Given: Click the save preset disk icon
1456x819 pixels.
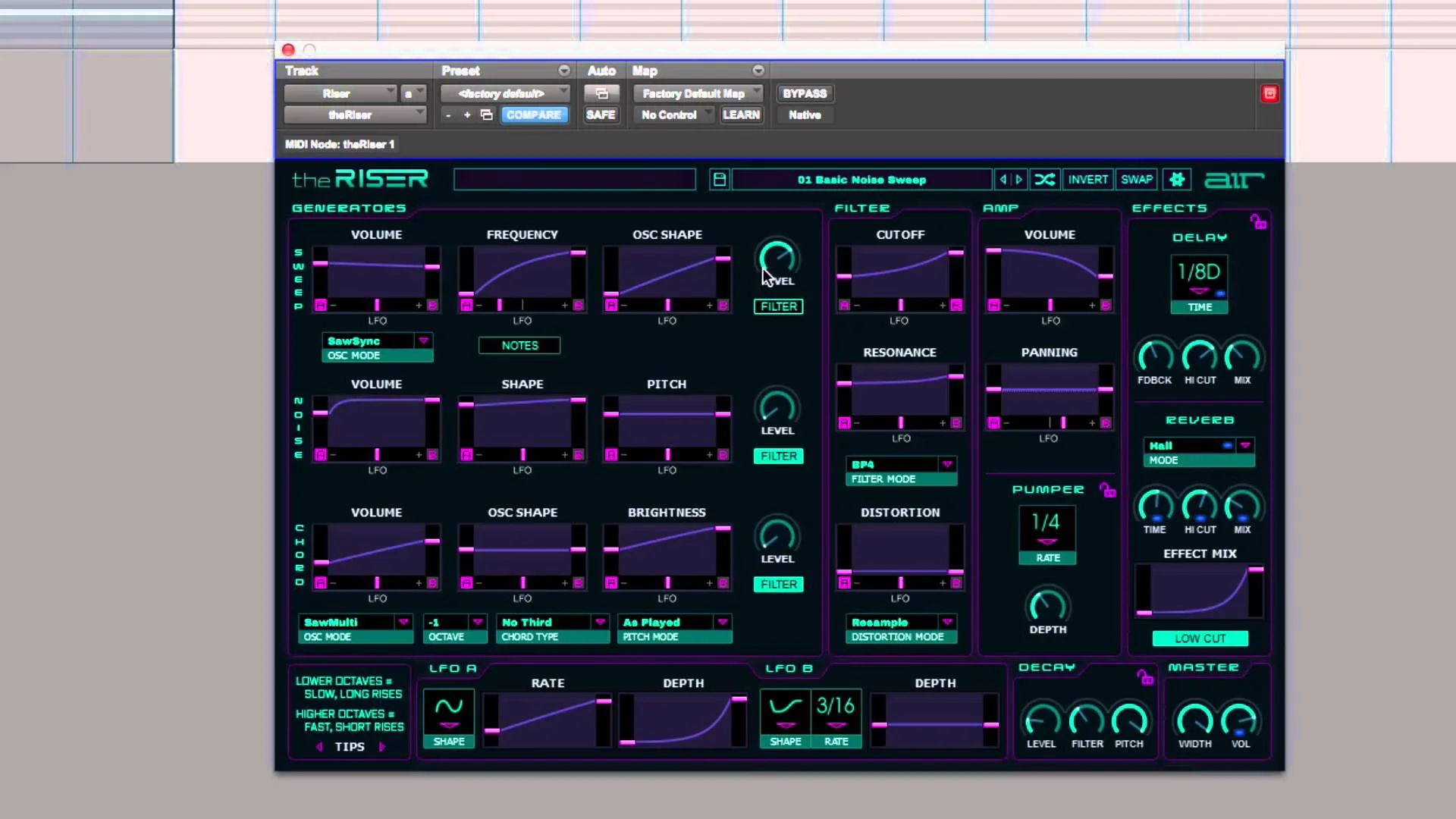Looking at the screenshot, I should (719, 180).
